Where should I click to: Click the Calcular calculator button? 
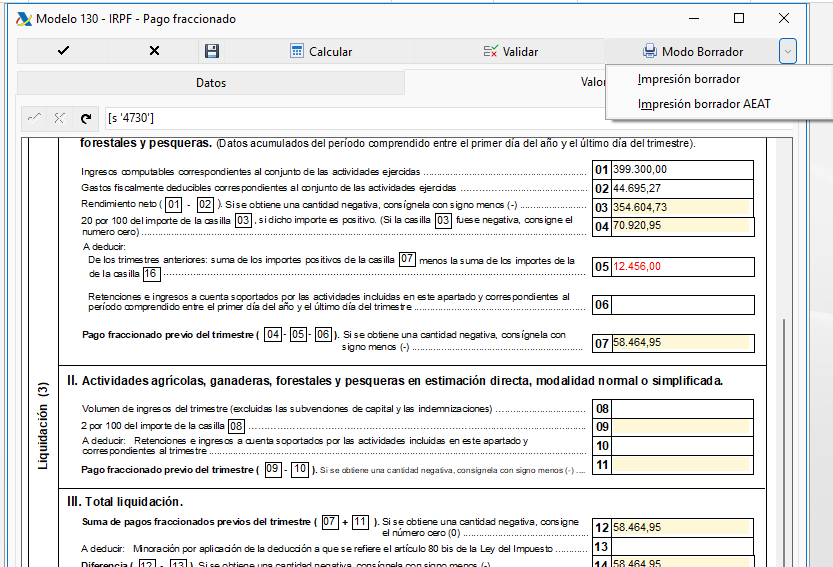pyautogui.click(x=321, y=52)
